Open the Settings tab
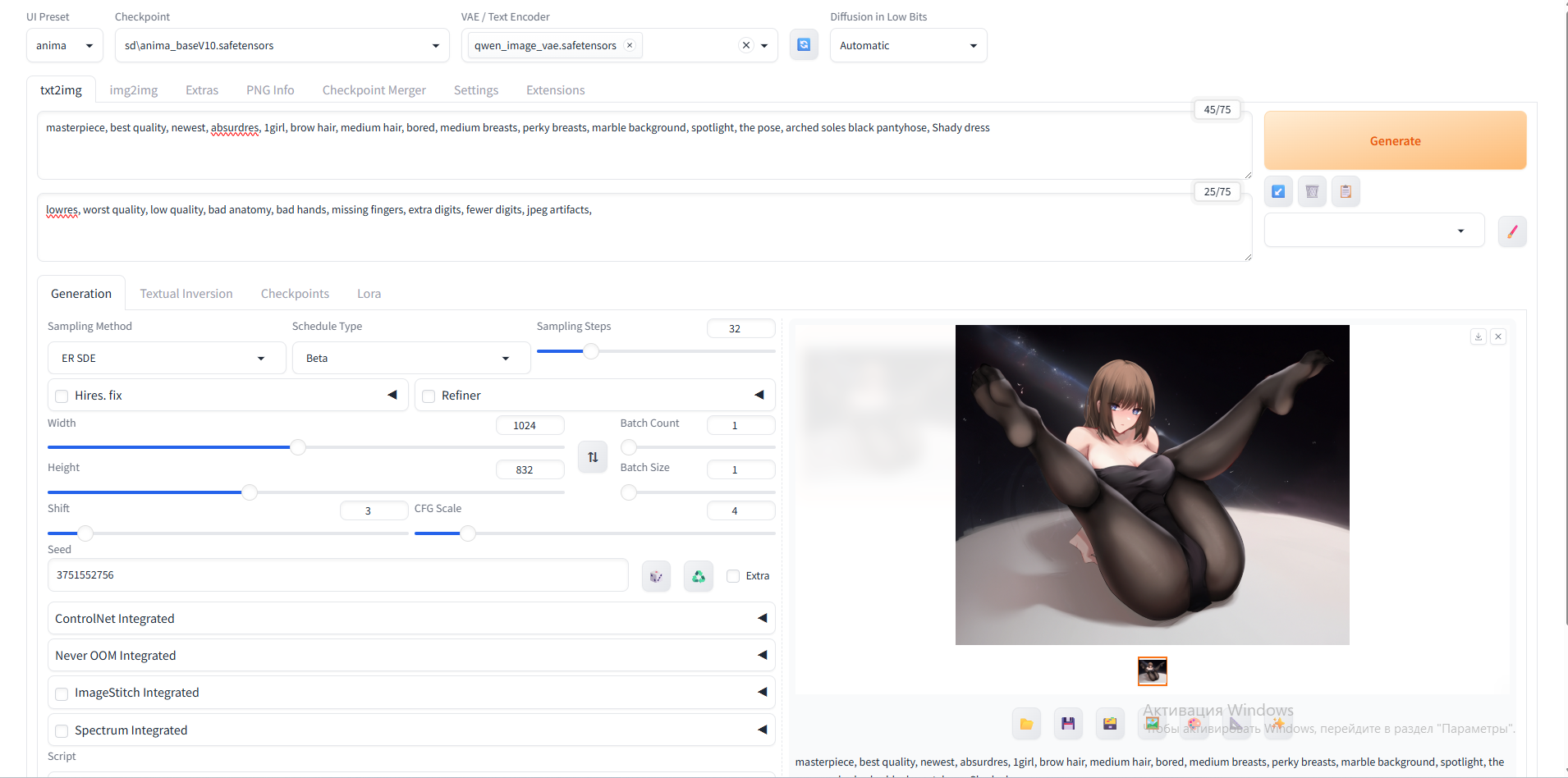 pyautogui.click(x=476, y=90)
